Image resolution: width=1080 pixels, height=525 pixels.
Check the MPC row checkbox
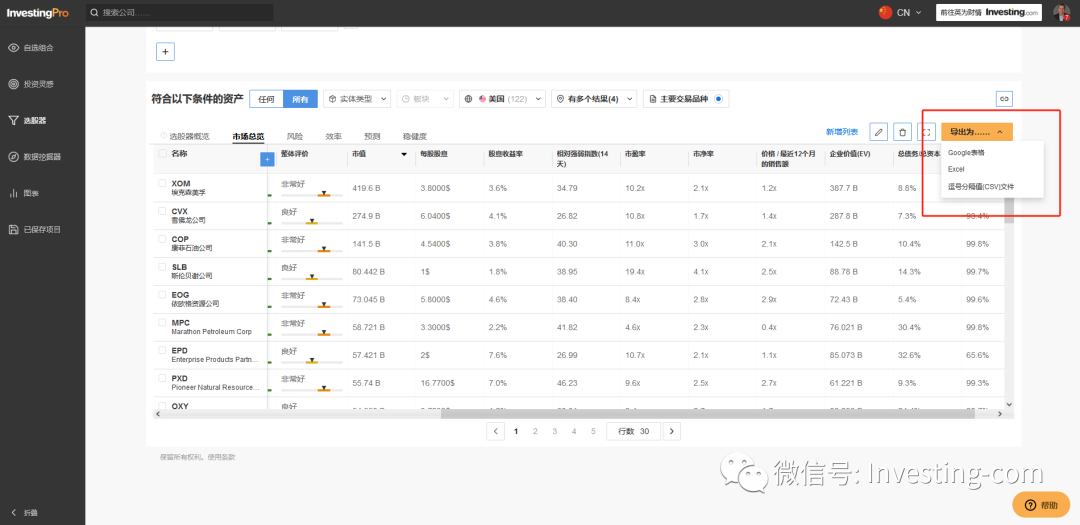[163, 322]
